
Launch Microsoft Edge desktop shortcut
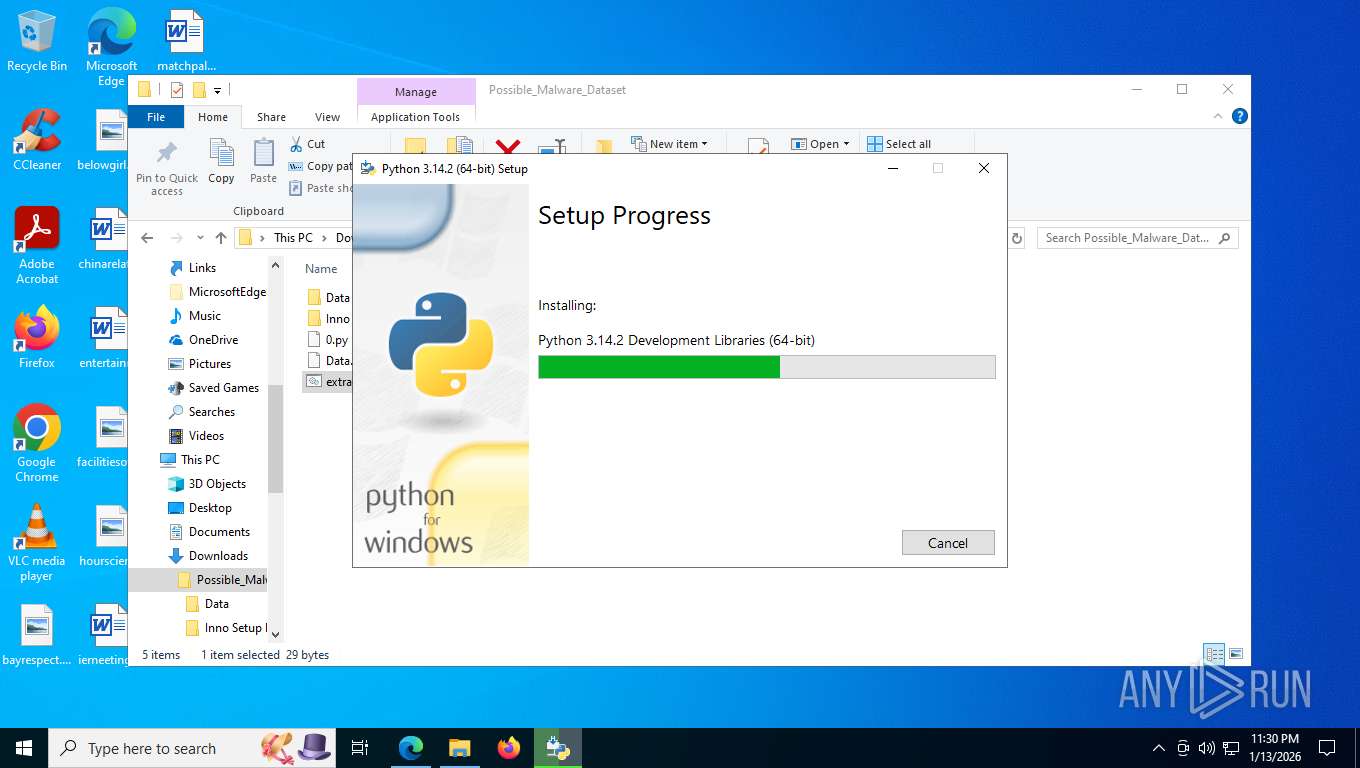(111, 47)
